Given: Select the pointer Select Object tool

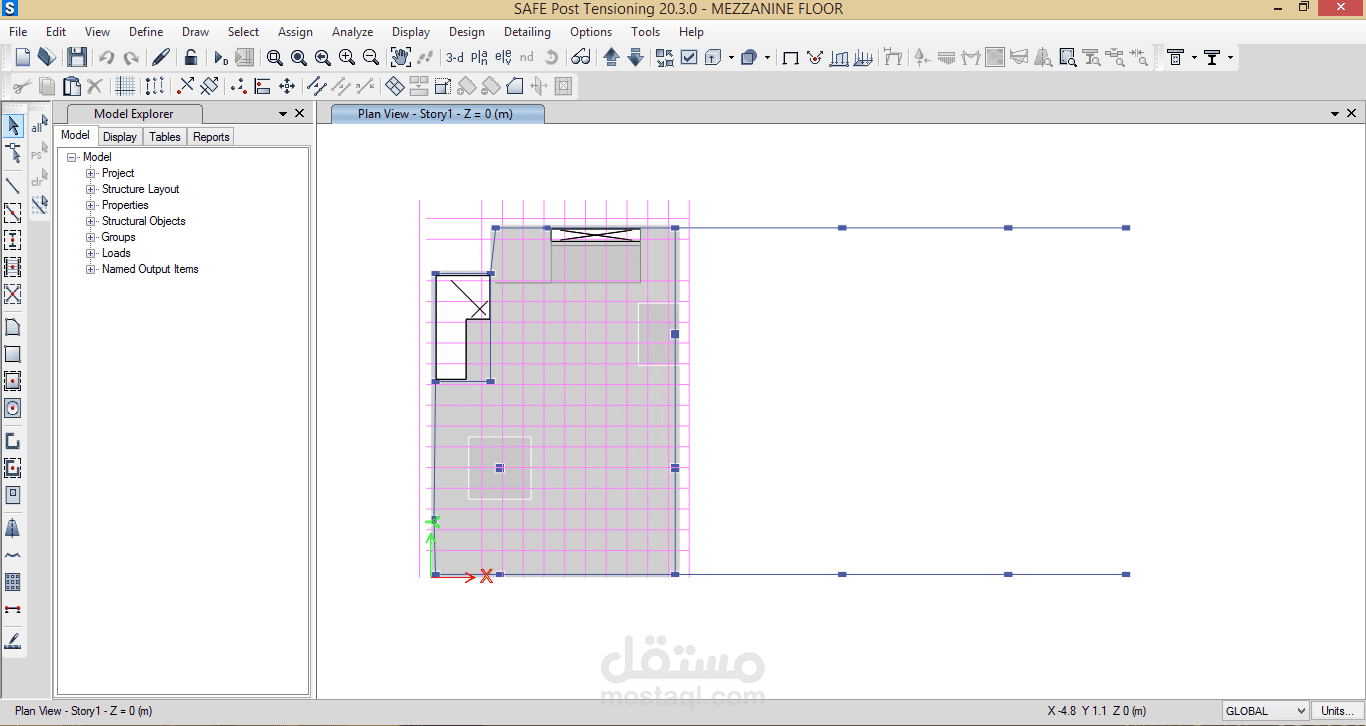Looking at the screenshot, I should 13,126.
